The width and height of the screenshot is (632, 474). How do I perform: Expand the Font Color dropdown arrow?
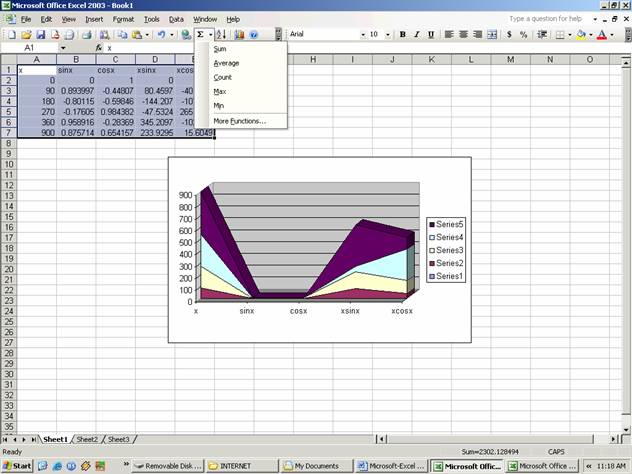[x=612, y=35]
